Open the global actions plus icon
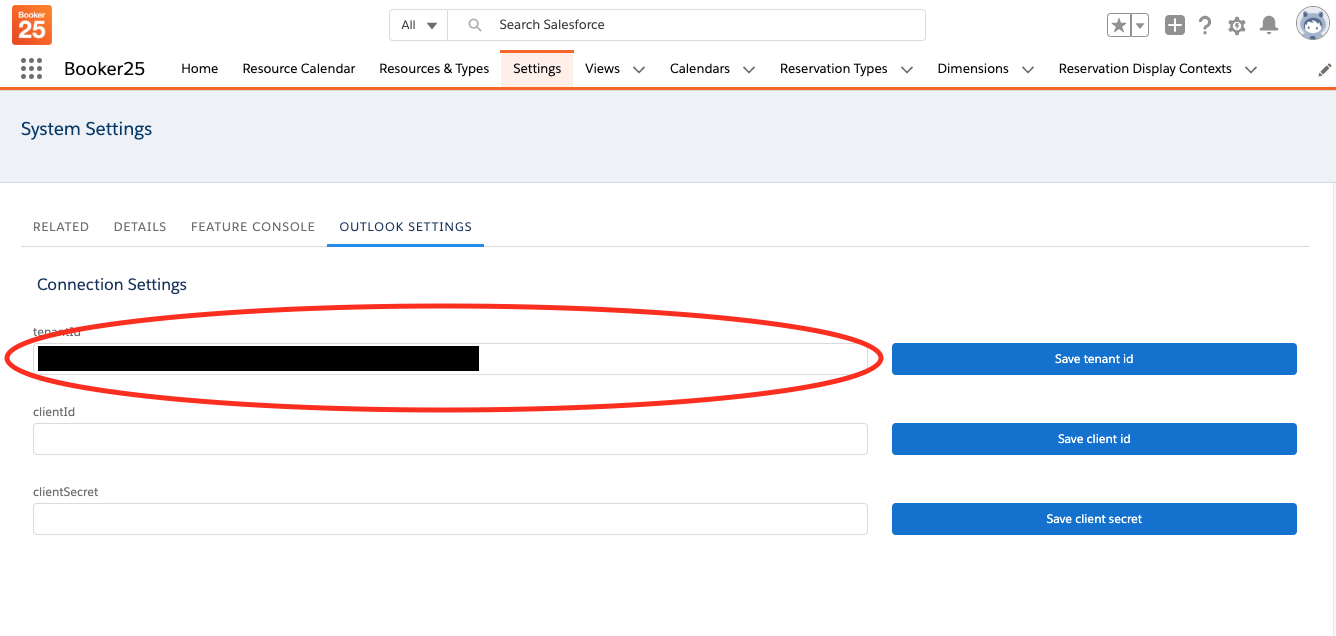 tap(1175, 26)
